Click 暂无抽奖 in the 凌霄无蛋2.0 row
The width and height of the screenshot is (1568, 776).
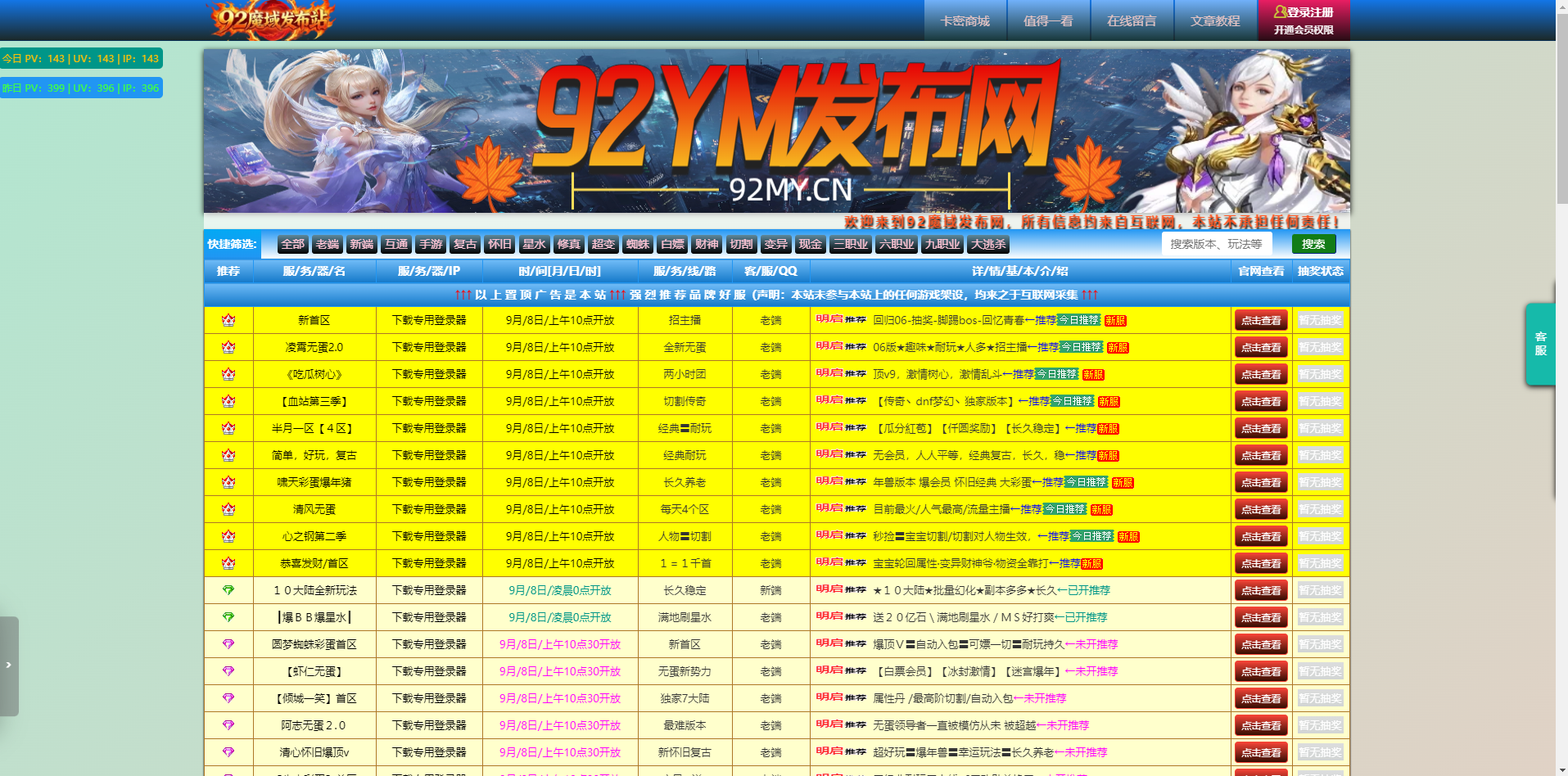pos(1320,347)
